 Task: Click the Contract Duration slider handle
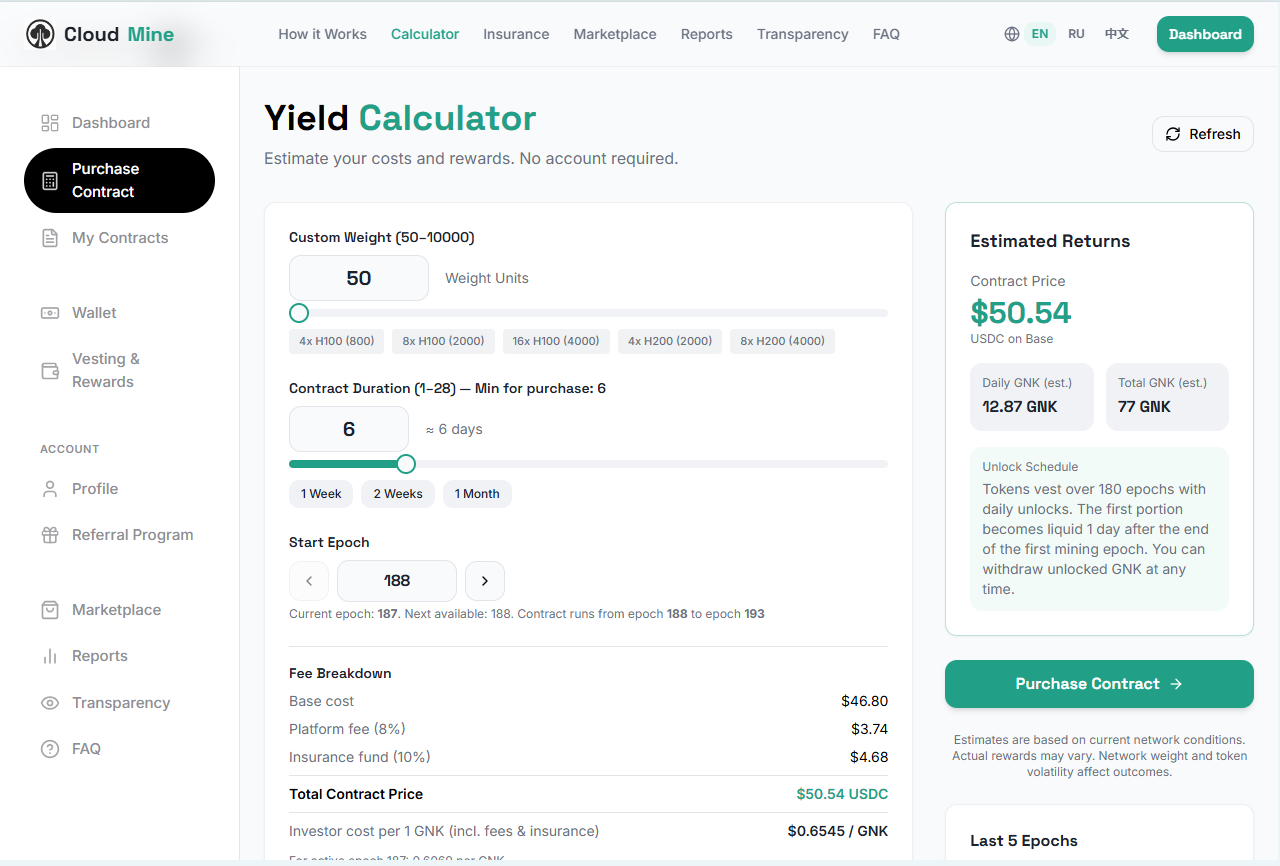pyautogui.click(x=406, y=464)
